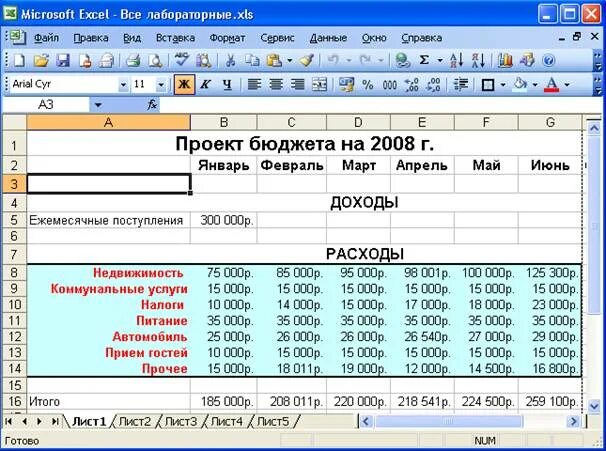Click the horizontal scrollbar thumb
606x451 pixels.
pyautogui.click(x=448, y=421)
